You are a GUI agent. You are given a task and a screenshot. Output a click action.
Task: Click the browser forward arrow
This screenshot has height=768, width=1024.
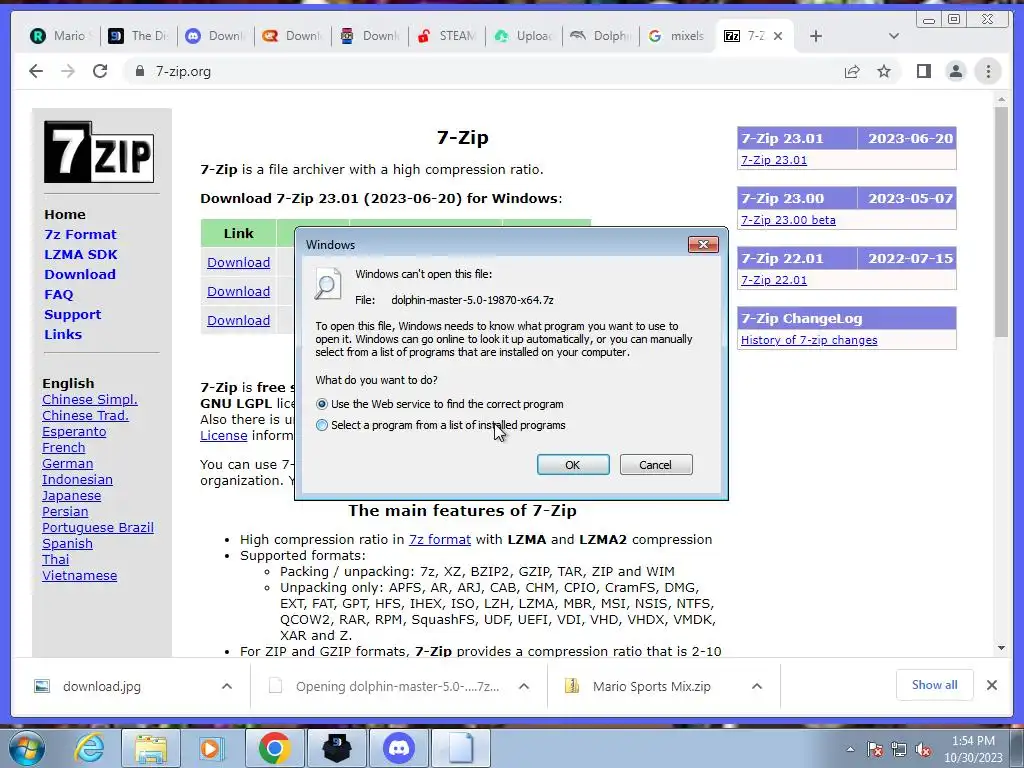68,71
